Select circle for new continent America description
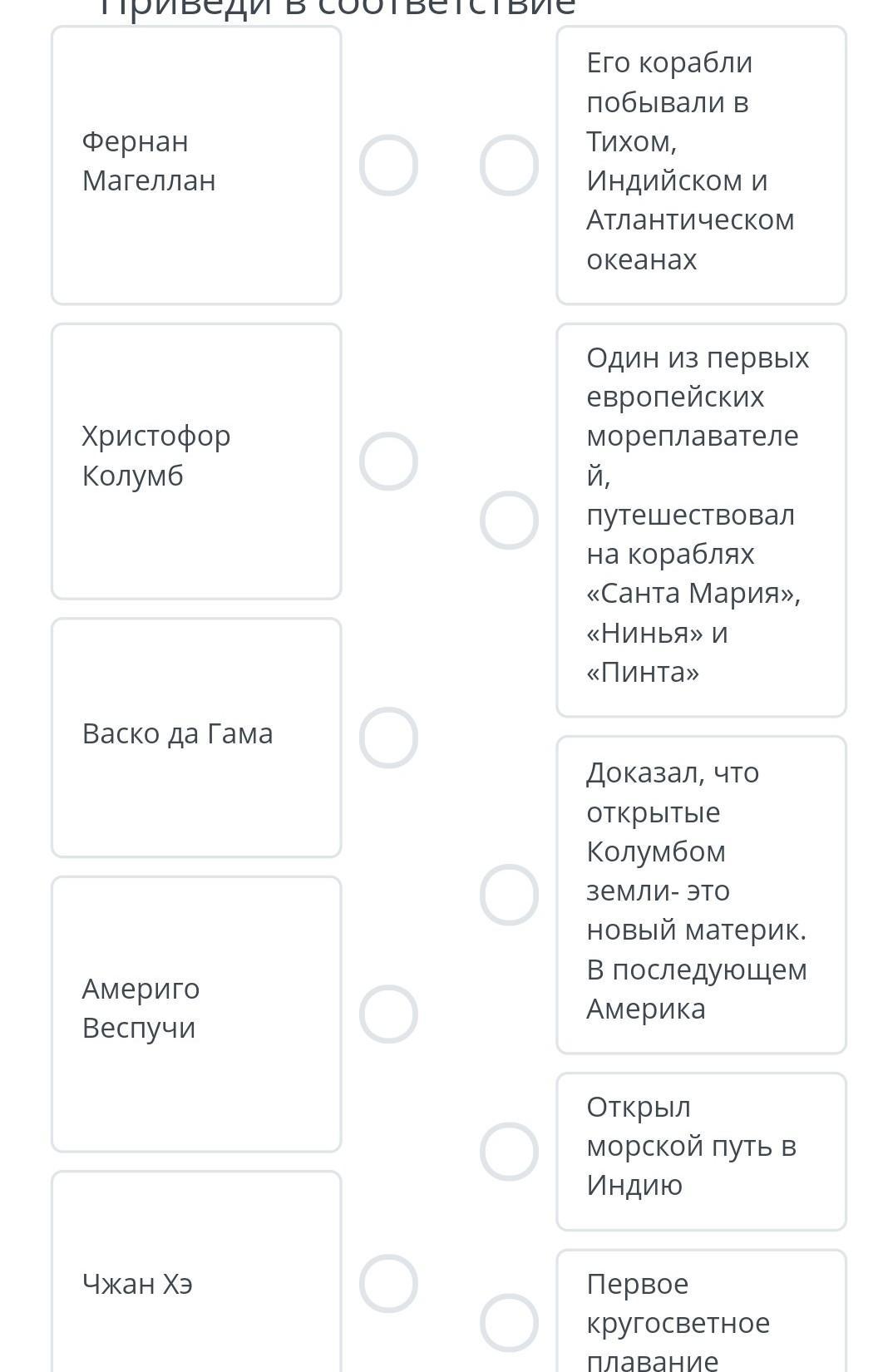 tap(509, 894)
